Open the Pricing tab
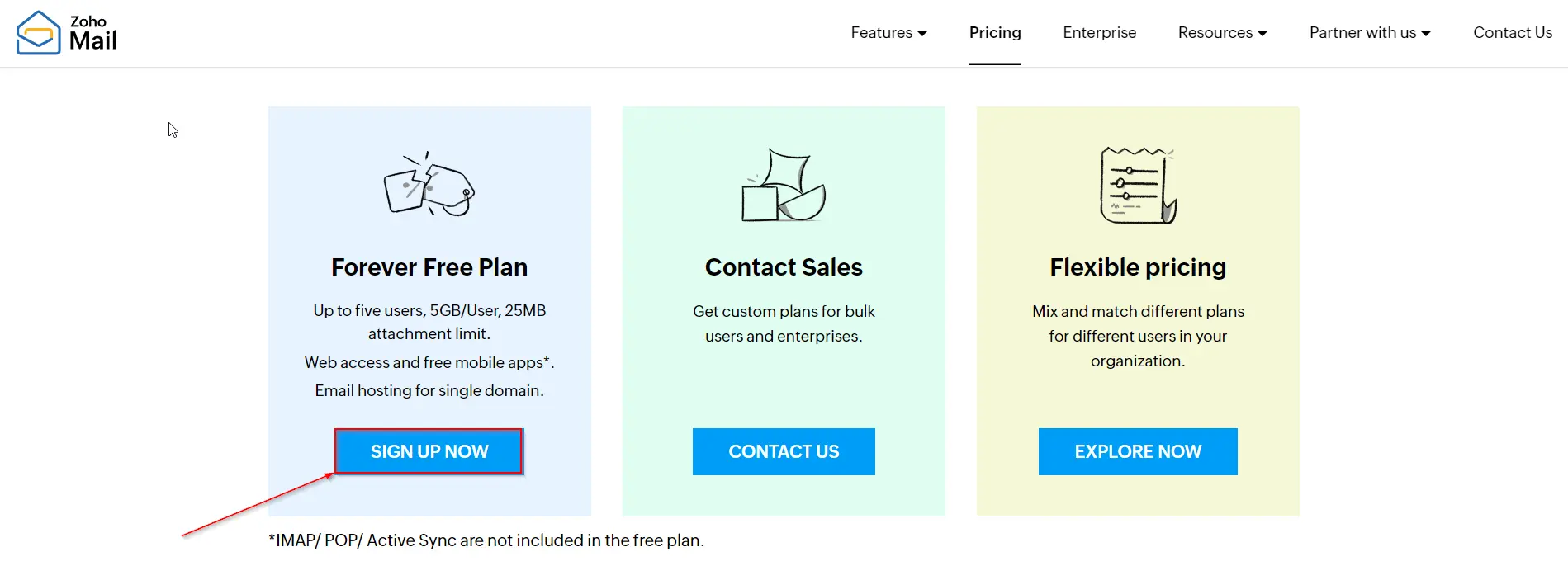 pyautogui.click(x=995, y=33)
